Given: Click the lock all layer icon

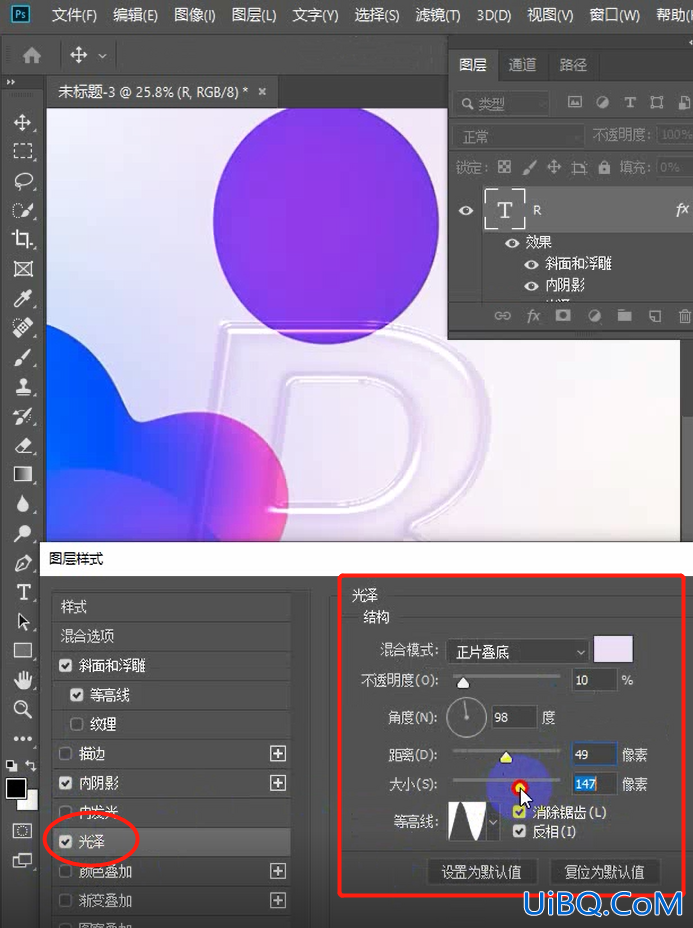Looking at the screenshot, I should (x=604, y=167).
